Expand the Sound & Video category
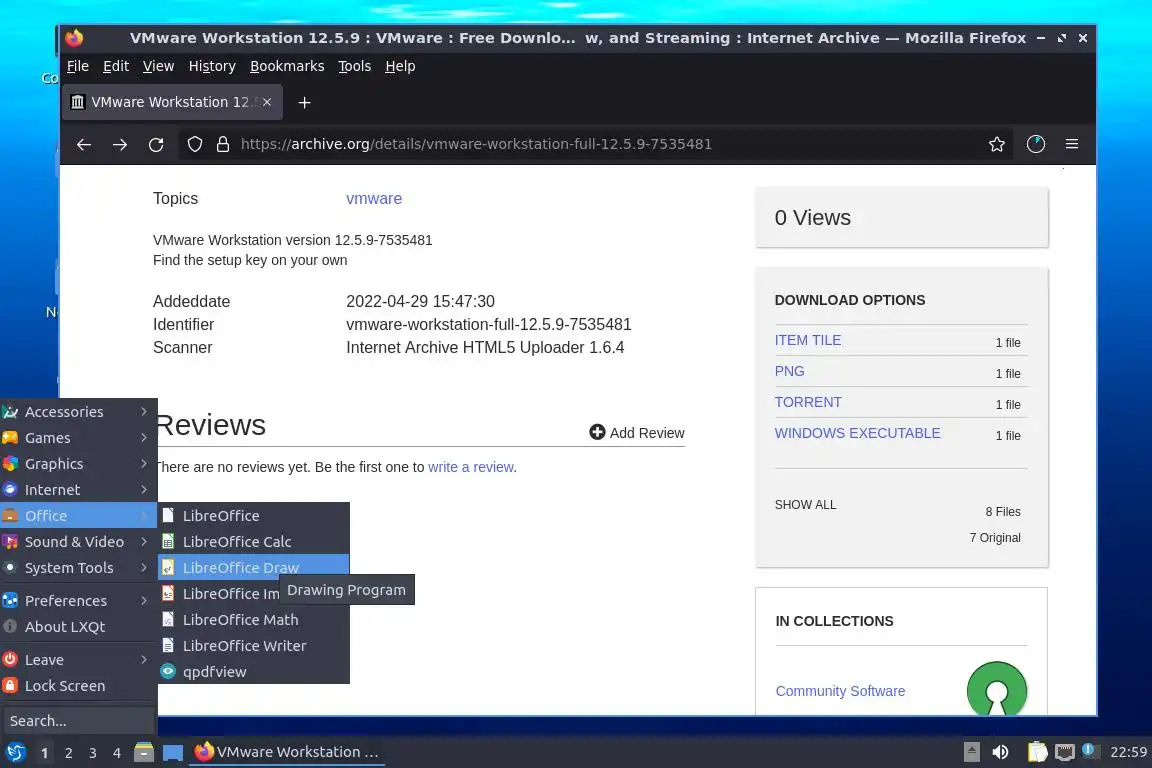The width and height of the screenshot is (1152, 768). (79, 542)
